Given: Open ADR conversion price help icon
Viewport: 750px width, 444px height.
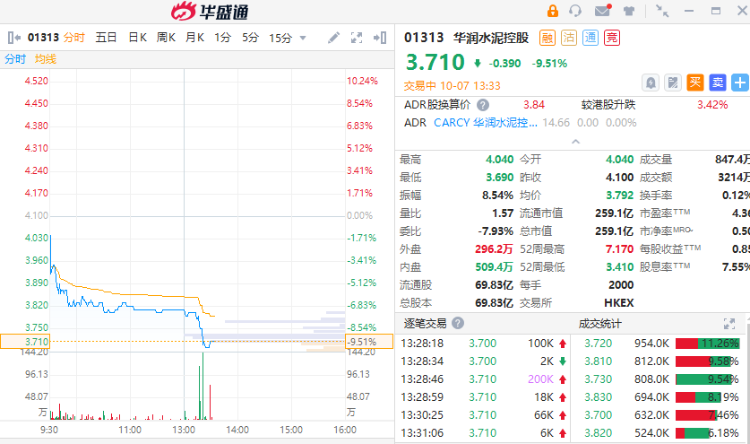Looking at the screenshot, I should pyautogui.click(x=483, y=105).
